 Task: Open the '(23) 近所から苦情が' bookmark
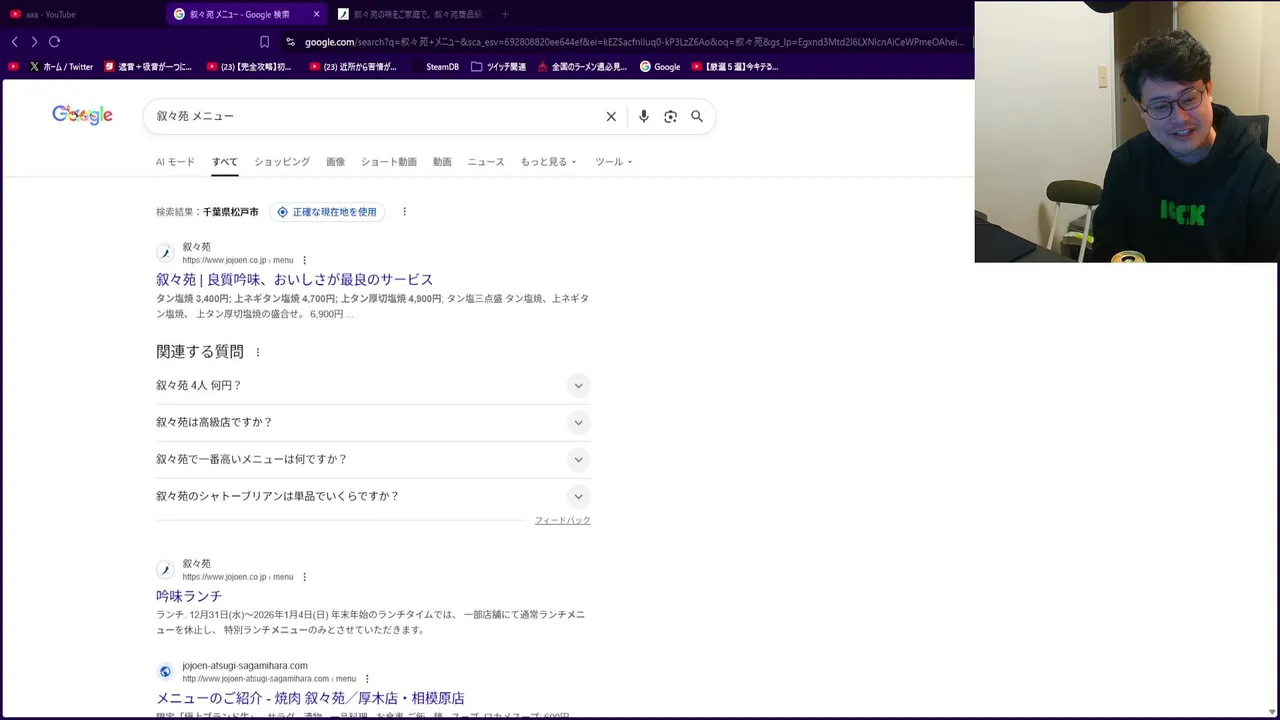click(352, 67)
